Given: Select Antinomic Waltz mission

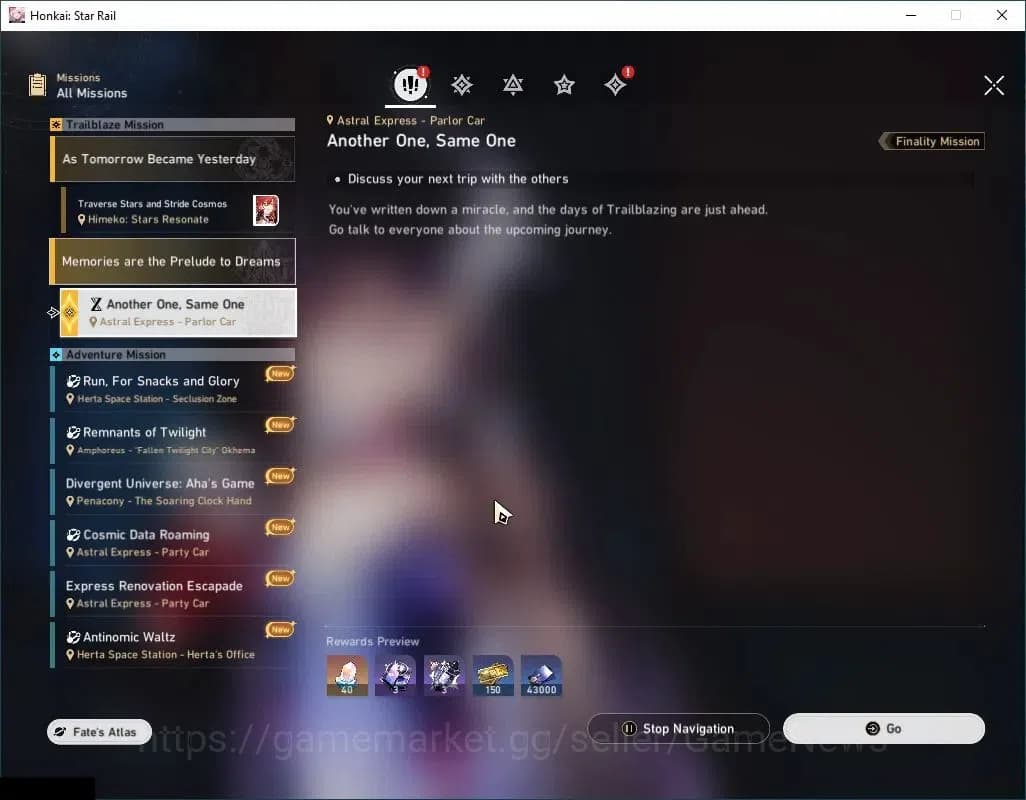Looking at the screenshot, I should 173,645.
